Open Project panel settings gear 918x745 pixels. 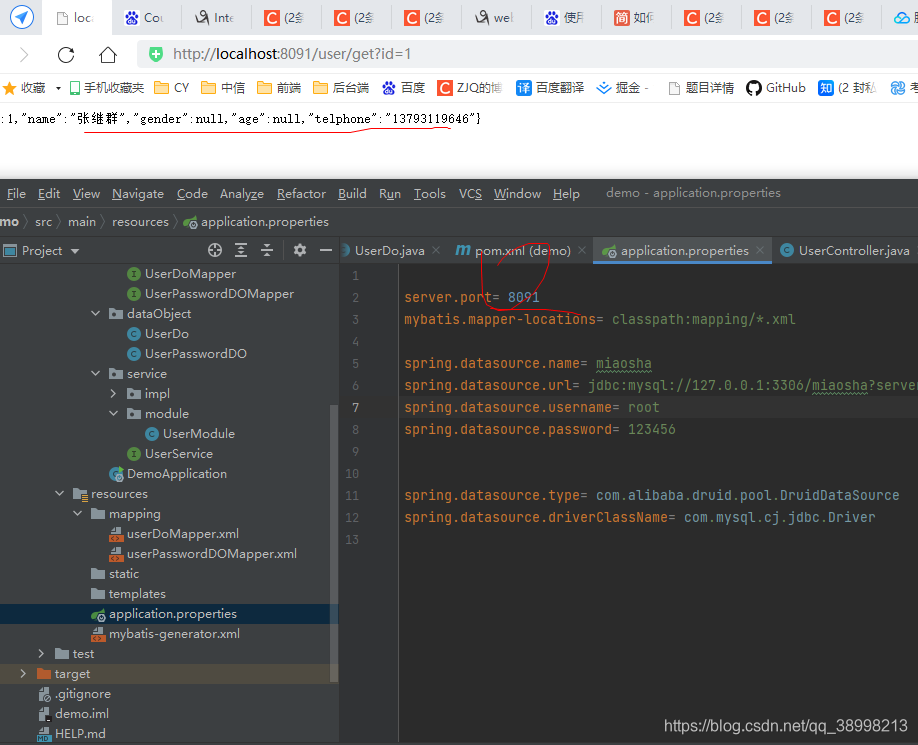(x=300, y=250)
